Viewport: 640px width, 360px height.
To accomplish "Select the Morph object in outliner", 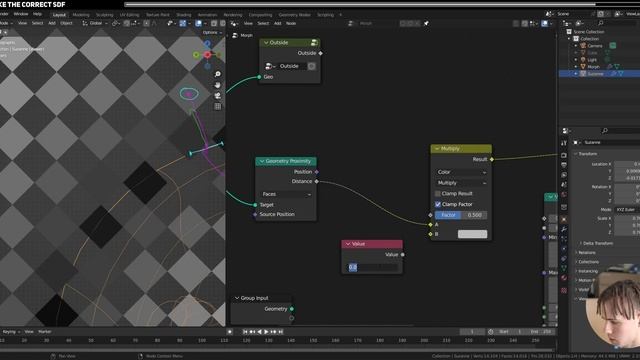I will [x=593, y=67].
